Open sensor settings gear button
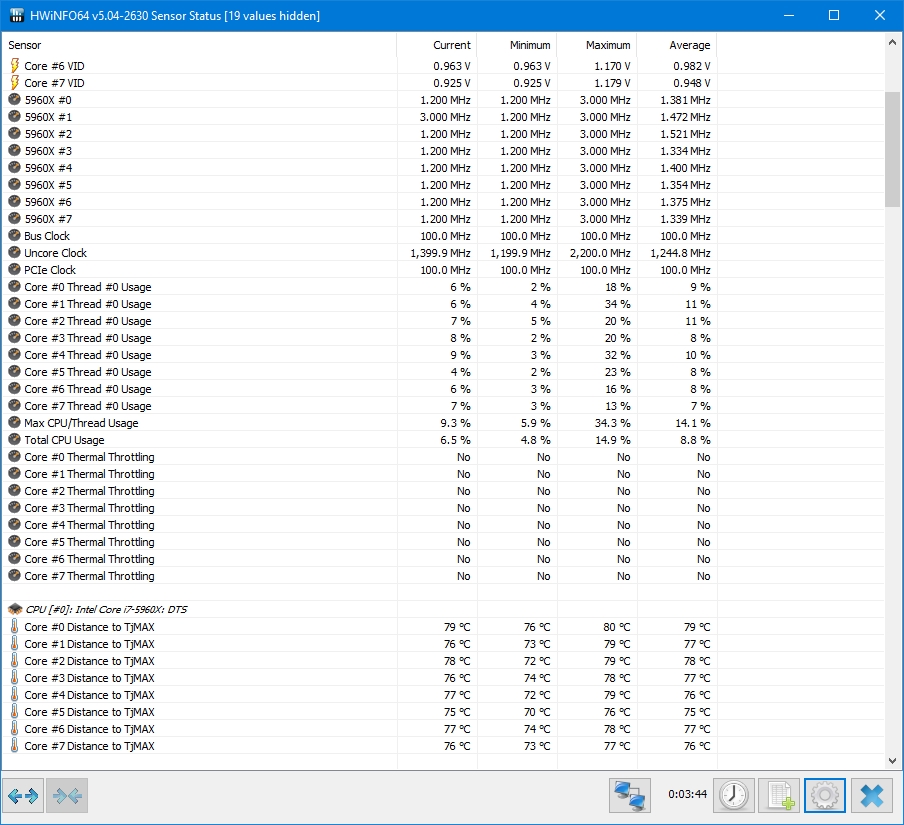Viewport: 904px width, 825px height. click(825, 796)
